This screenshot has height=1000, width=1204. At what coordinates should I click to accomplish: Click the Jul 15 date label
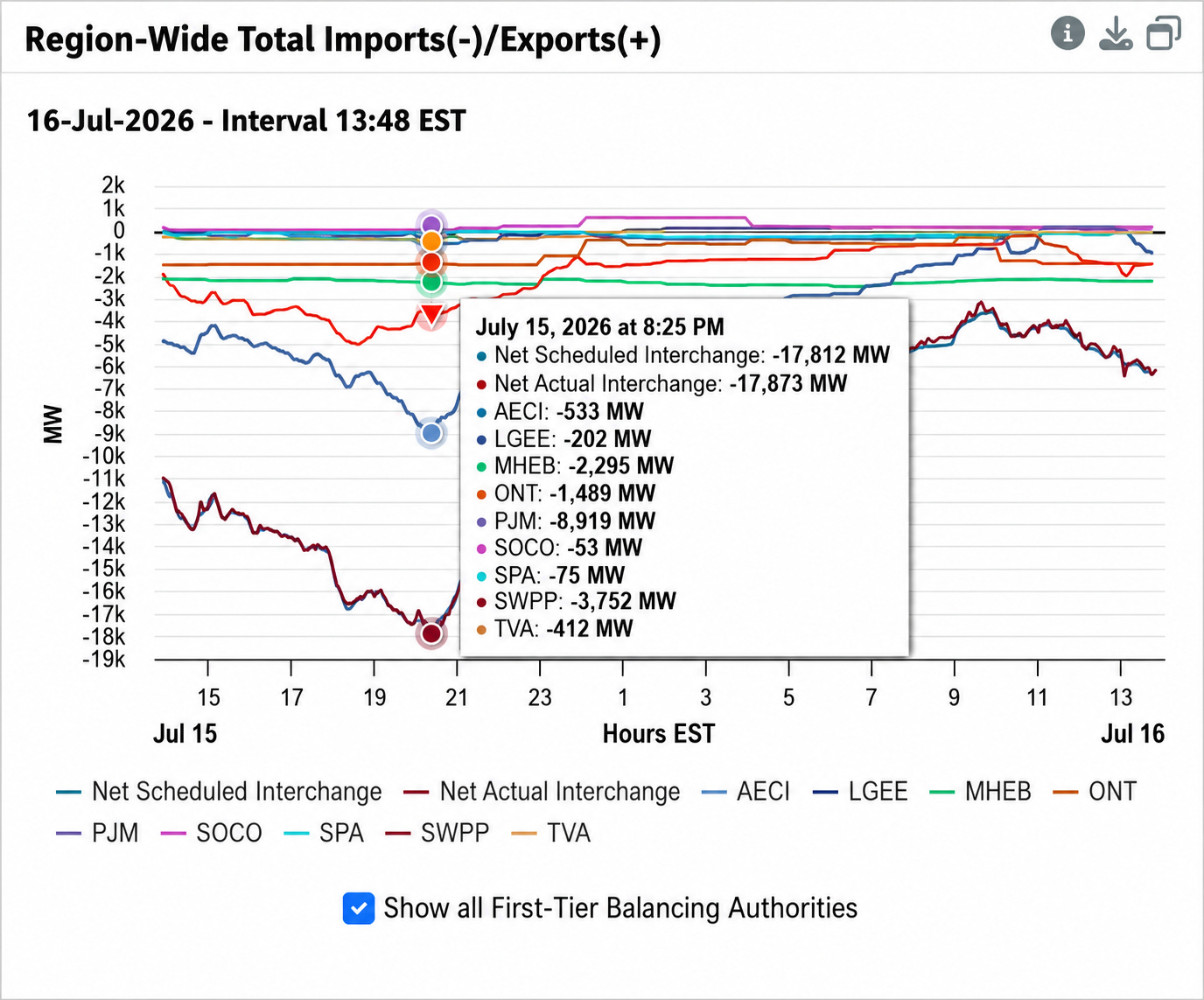click(x=185, y=733)
